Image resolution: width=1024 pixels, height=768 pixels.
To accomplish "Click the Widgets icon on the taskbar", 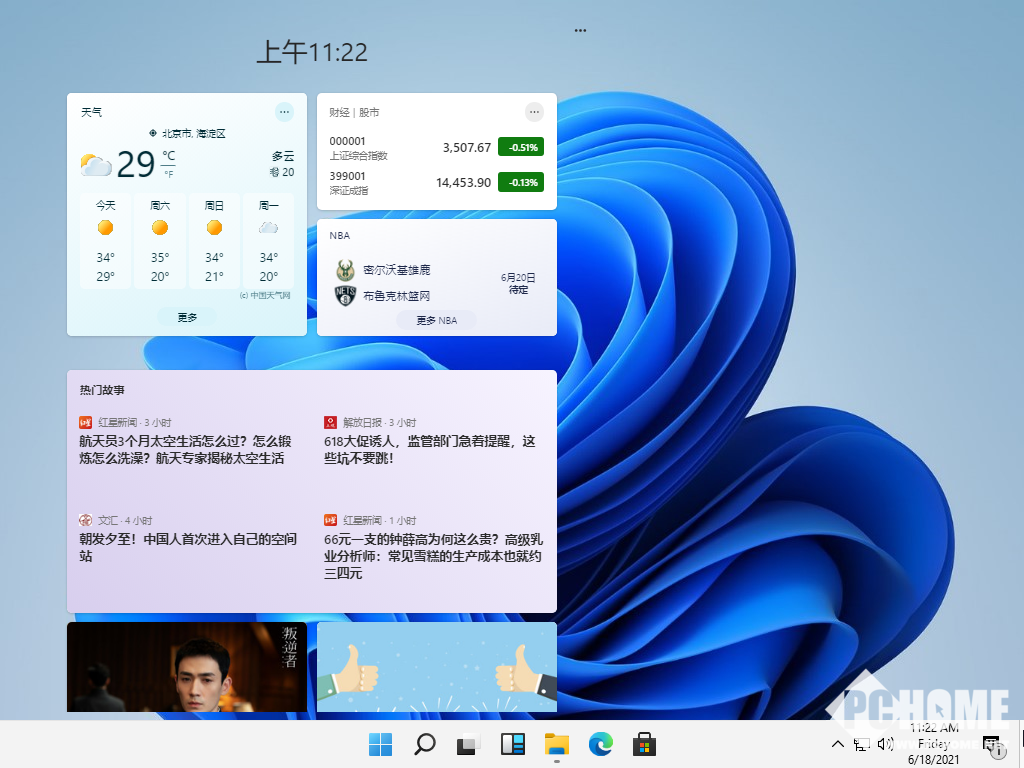I will (512, 744).
